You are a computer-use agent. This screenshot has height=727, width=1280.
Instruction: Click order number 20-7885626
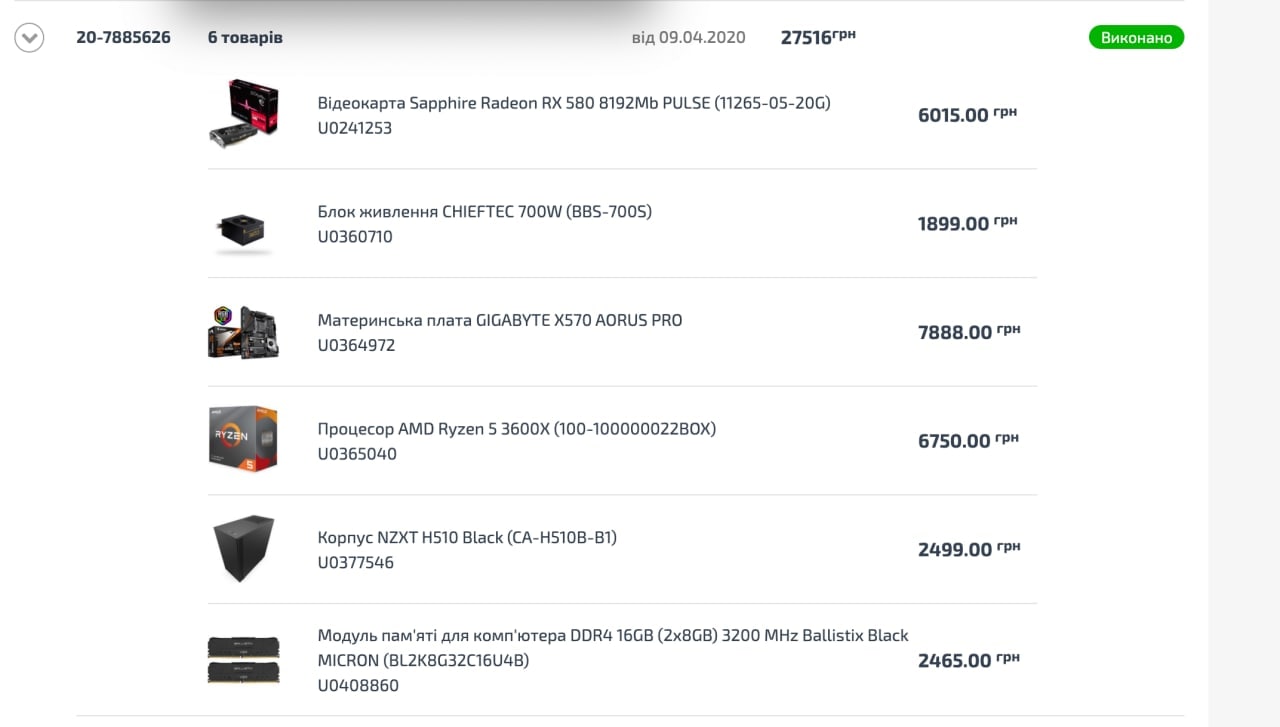click(x=123, y=38)
